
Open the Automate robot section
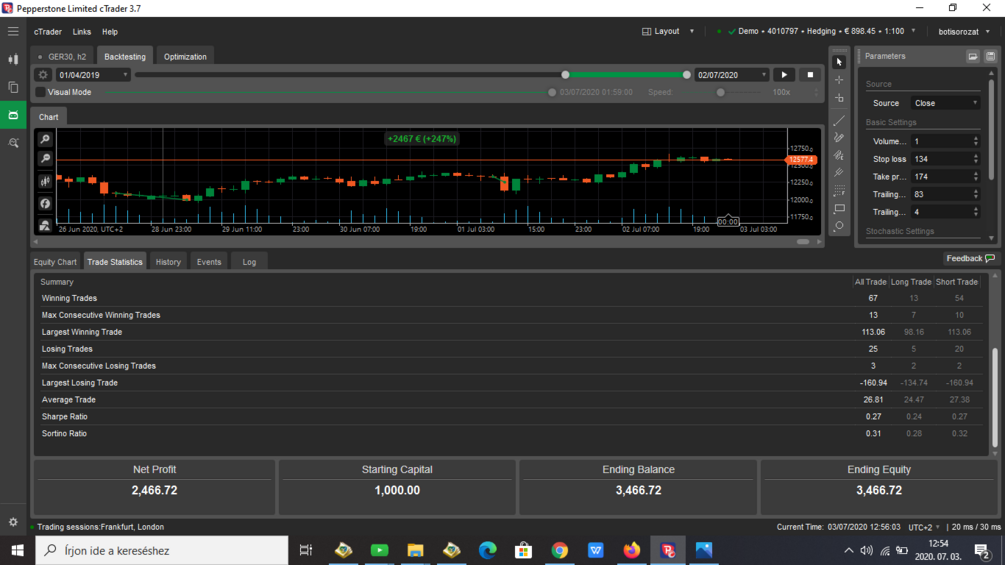point(13,115)
